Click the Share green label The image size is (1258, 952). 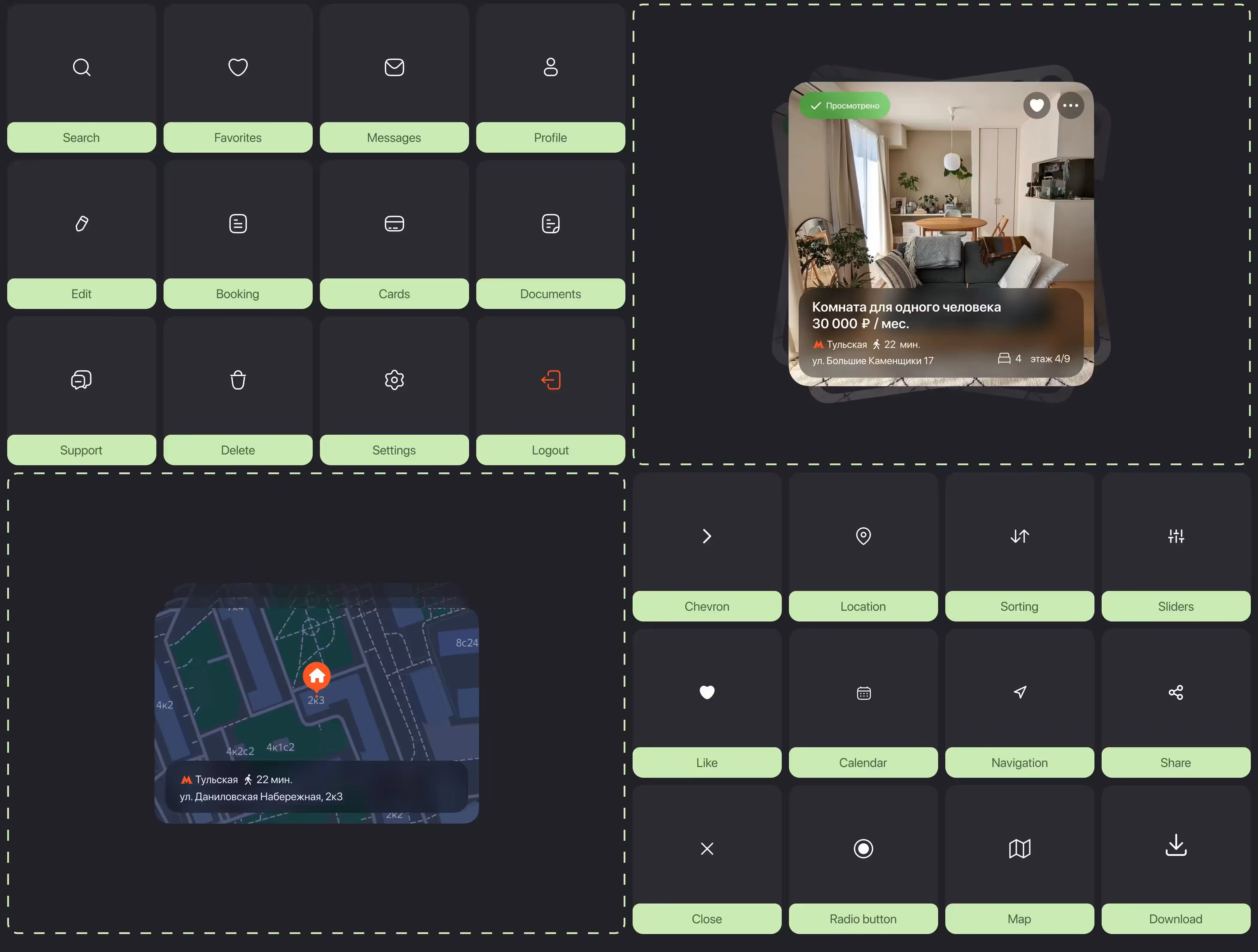[1176, 763]
